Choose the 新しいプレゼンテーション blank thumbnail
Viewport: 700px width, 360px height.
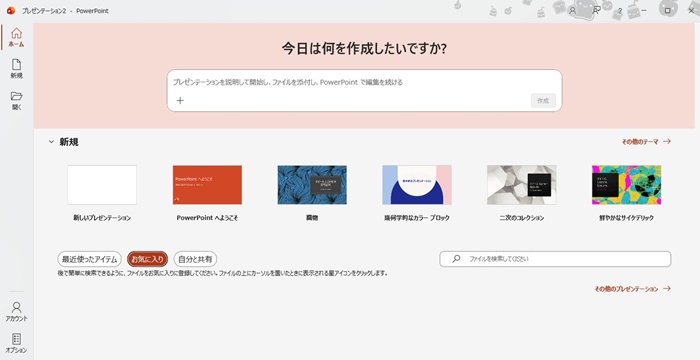[x=102, y=185]
